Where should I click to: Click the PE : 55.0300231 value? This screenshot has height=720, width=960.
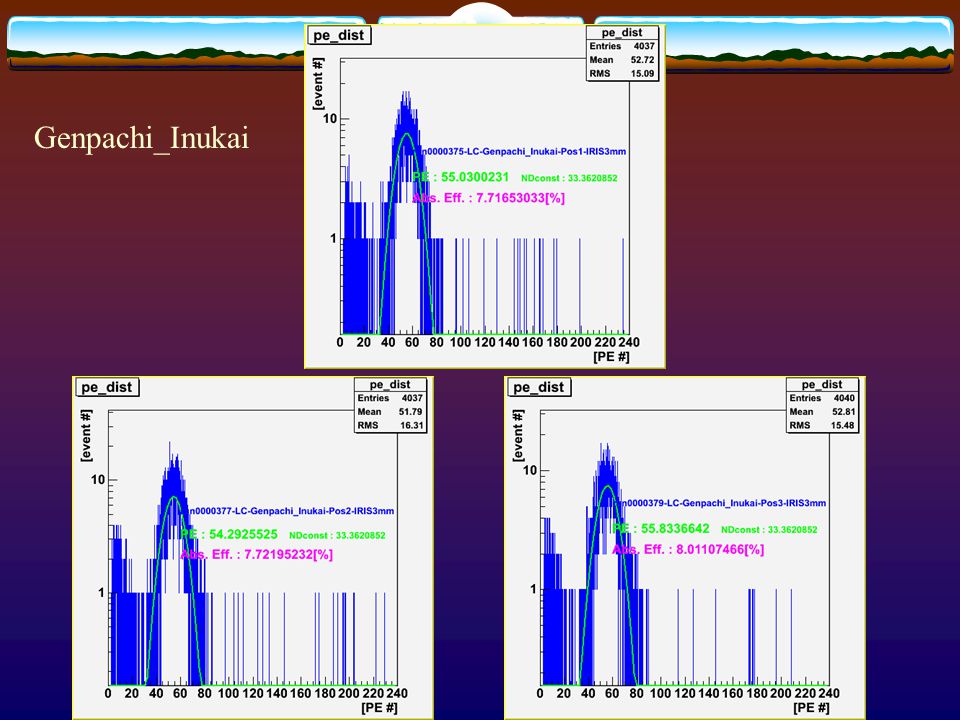pos(460,177)
